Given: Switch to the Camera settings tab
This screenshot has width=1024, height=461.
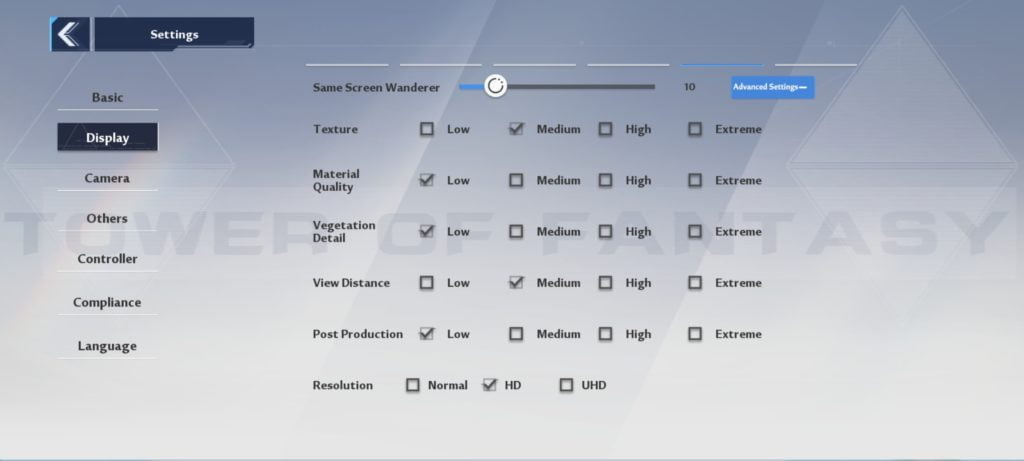Looking at the screenshot, I should 107,178.
